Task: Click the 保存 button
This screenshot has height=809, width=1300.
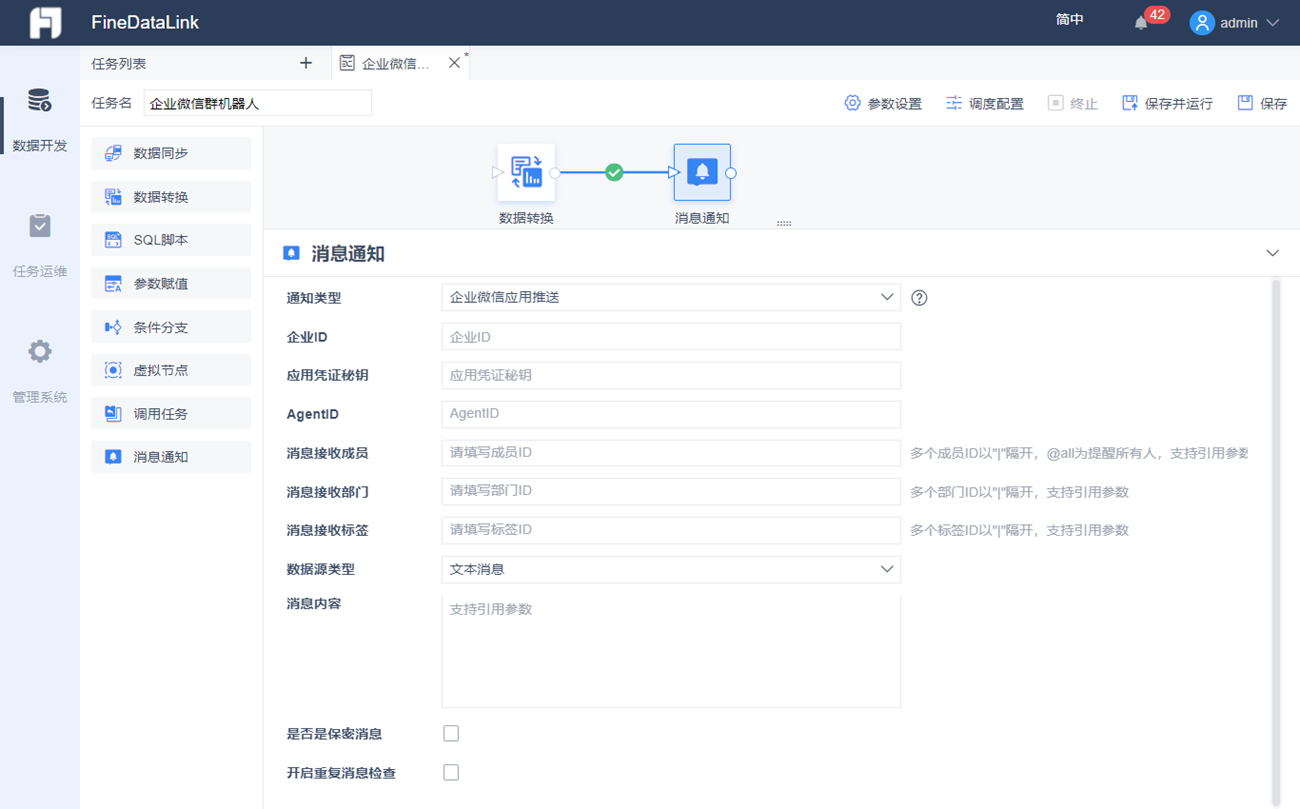Action: [x=1262, y=103]
